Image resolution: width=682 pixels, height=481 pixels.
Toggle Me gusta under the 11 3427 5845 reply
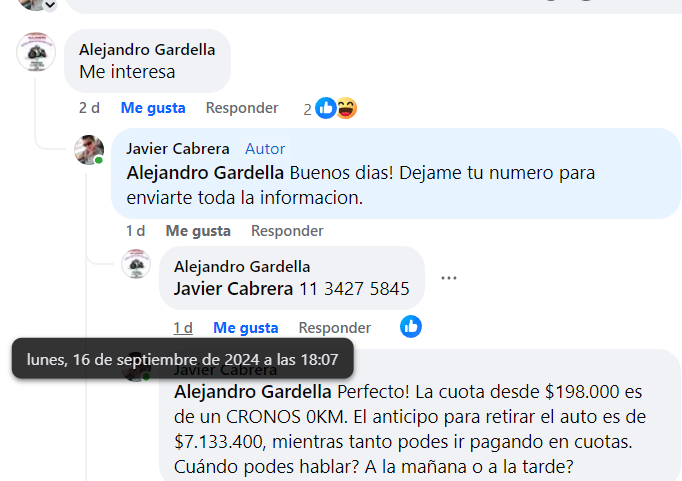[x=246, y=328]
